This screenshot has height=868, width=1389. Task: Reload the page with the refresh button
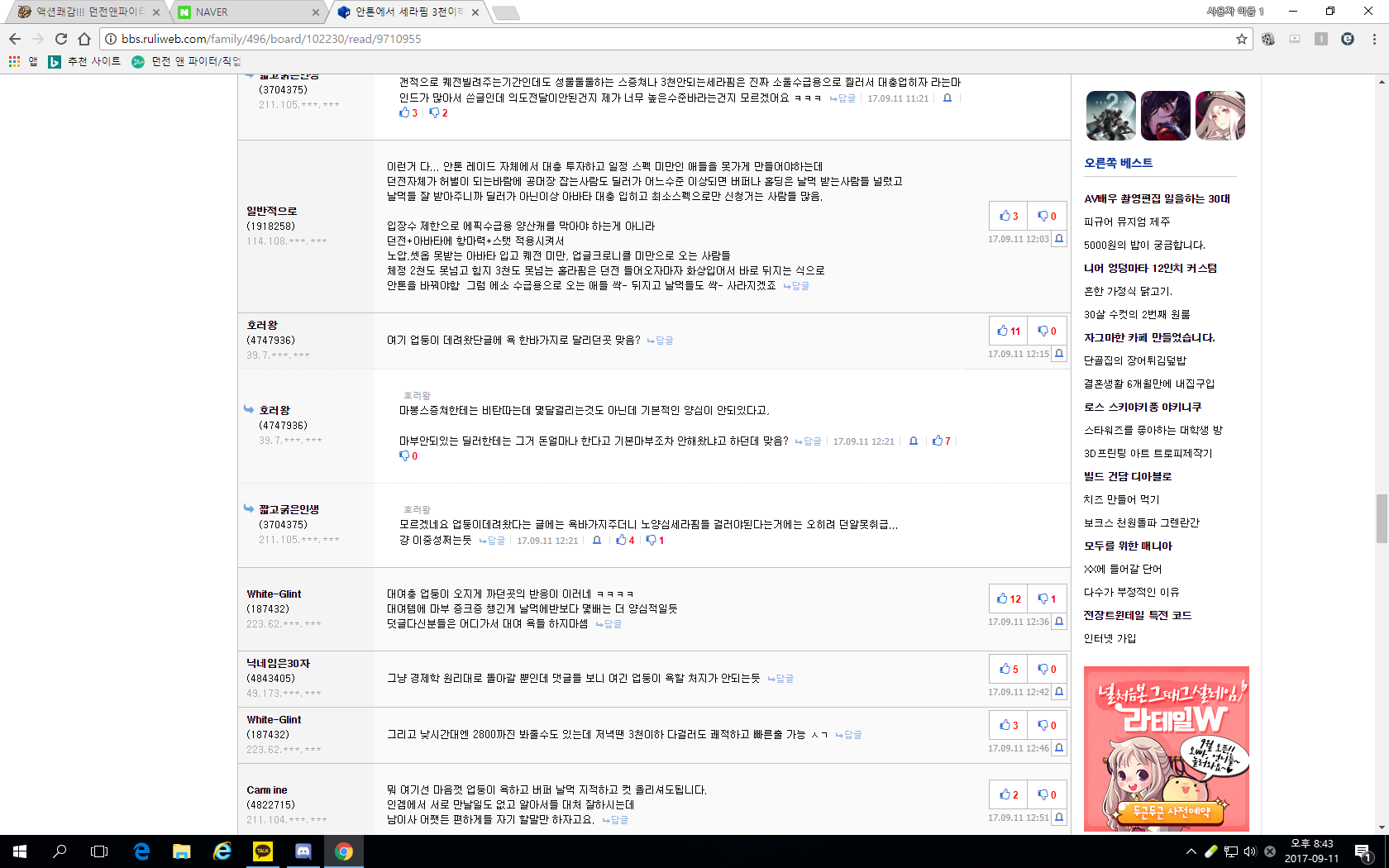coord(61,39)
